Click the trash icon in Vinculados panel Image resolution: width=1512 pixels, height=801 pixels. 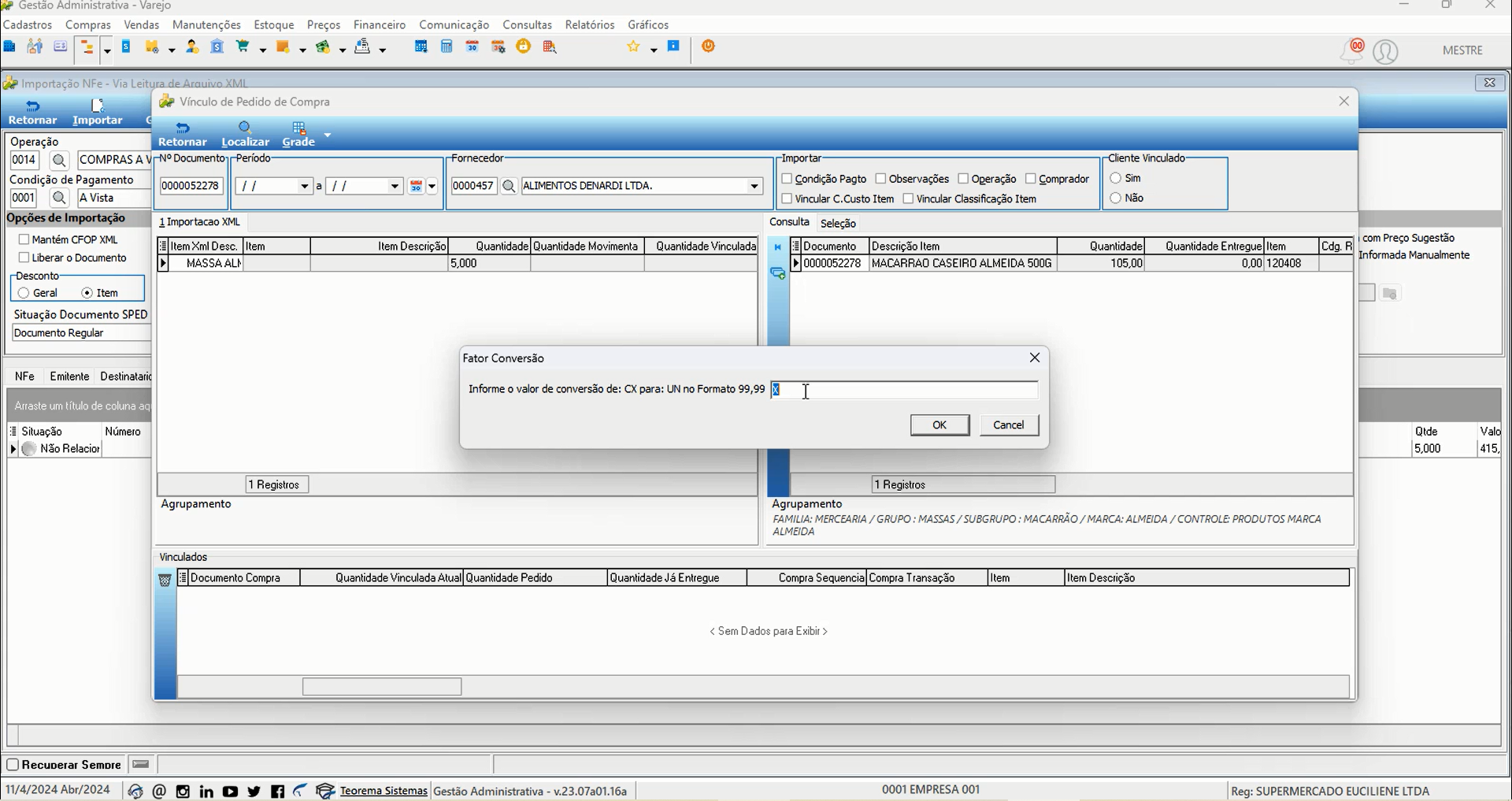(x=165, y=580)
